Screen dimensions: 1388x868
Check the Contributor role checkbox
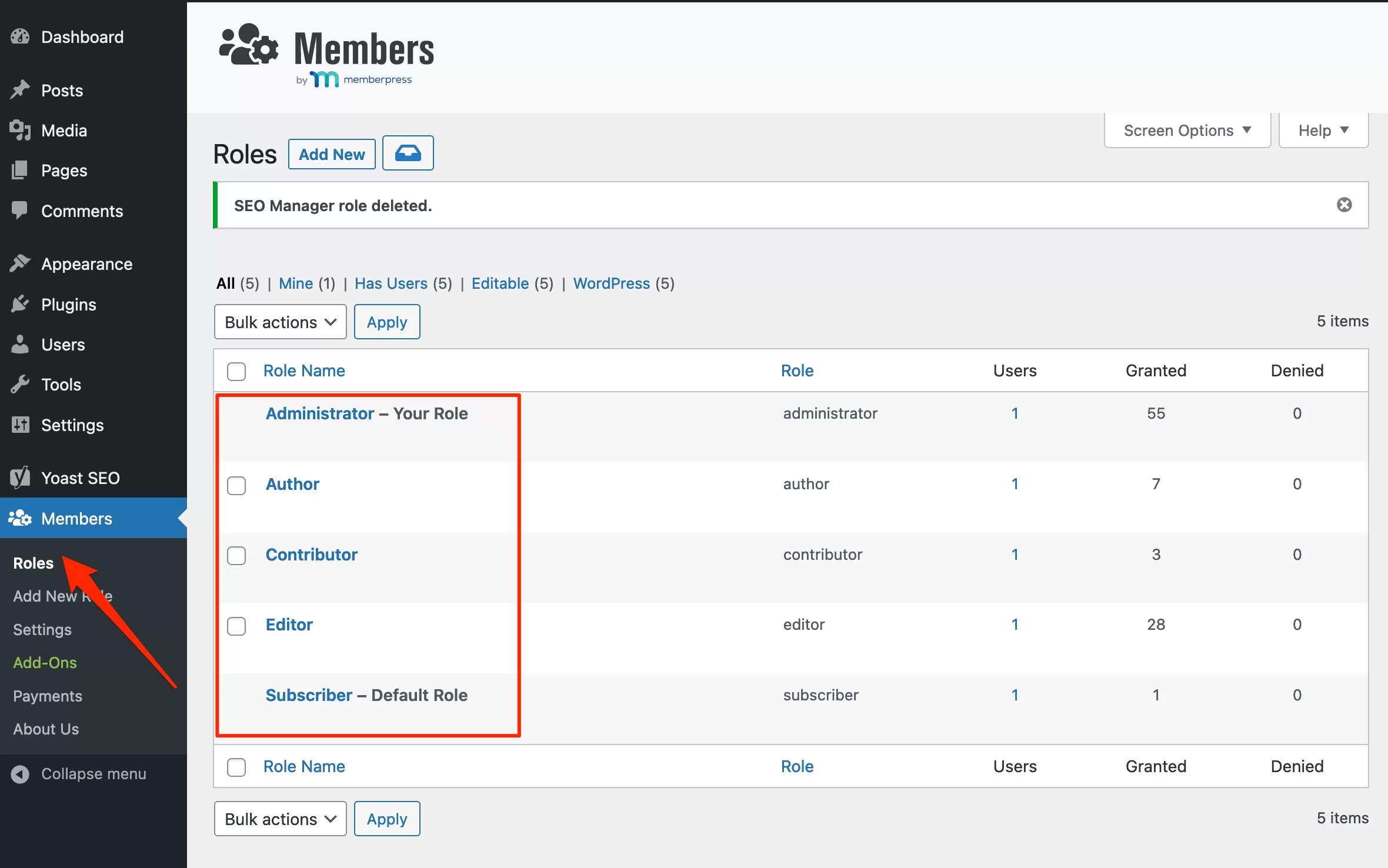coord(236,556)
